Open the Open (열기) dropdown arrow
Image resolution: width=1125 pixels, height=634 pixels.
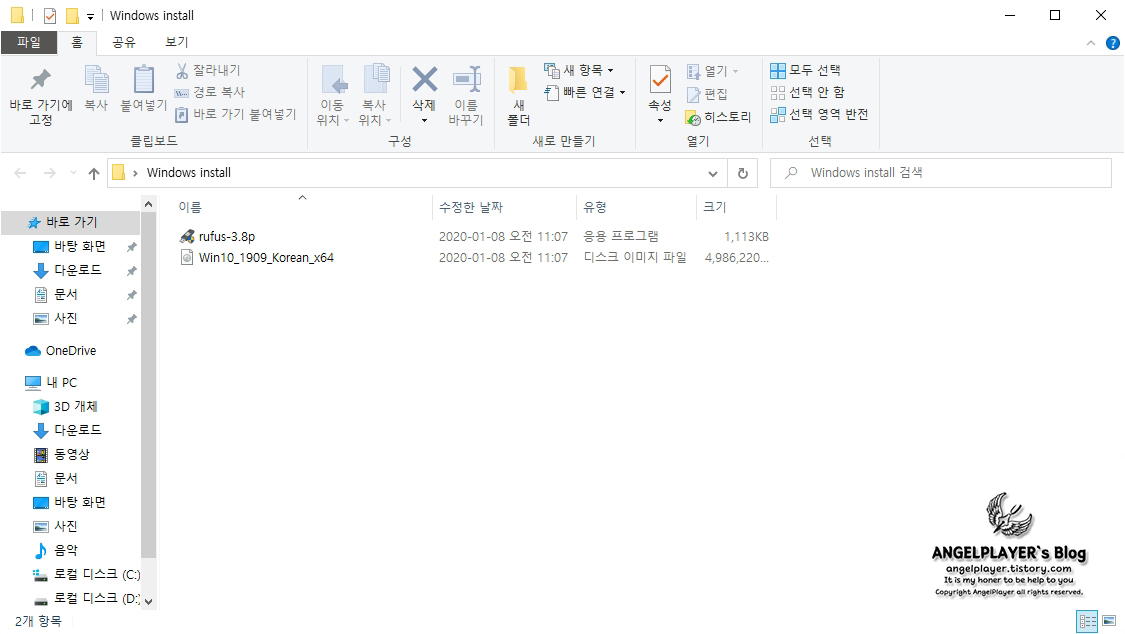[x=735, y=71]
